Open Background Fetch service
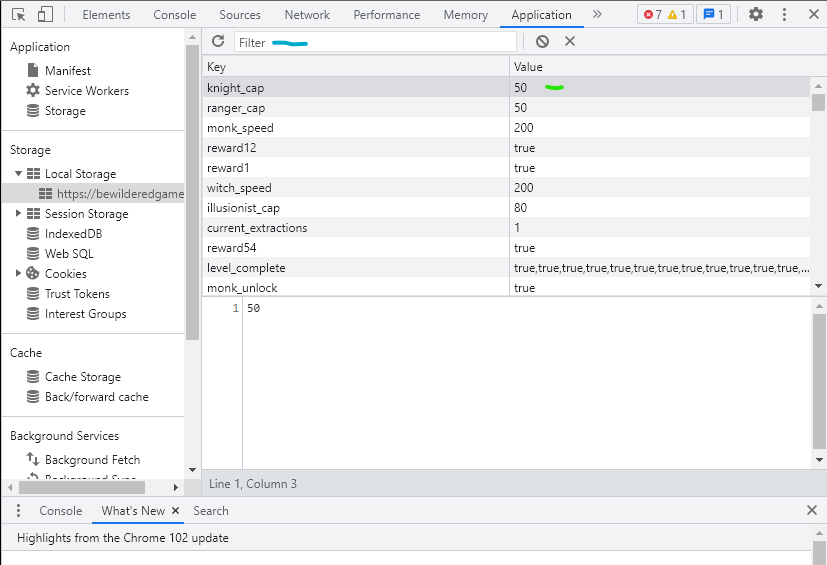Image resolution: width=827 pixels, height=565 pixels. pos(83,459)
